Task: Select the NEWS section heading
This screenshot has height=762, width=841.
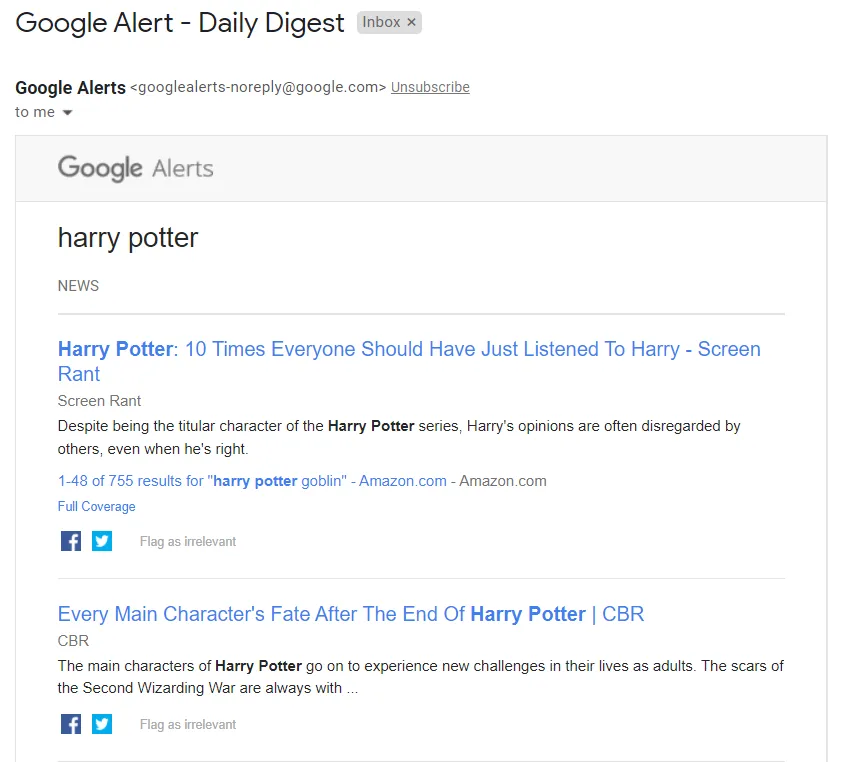Action: 78,286
